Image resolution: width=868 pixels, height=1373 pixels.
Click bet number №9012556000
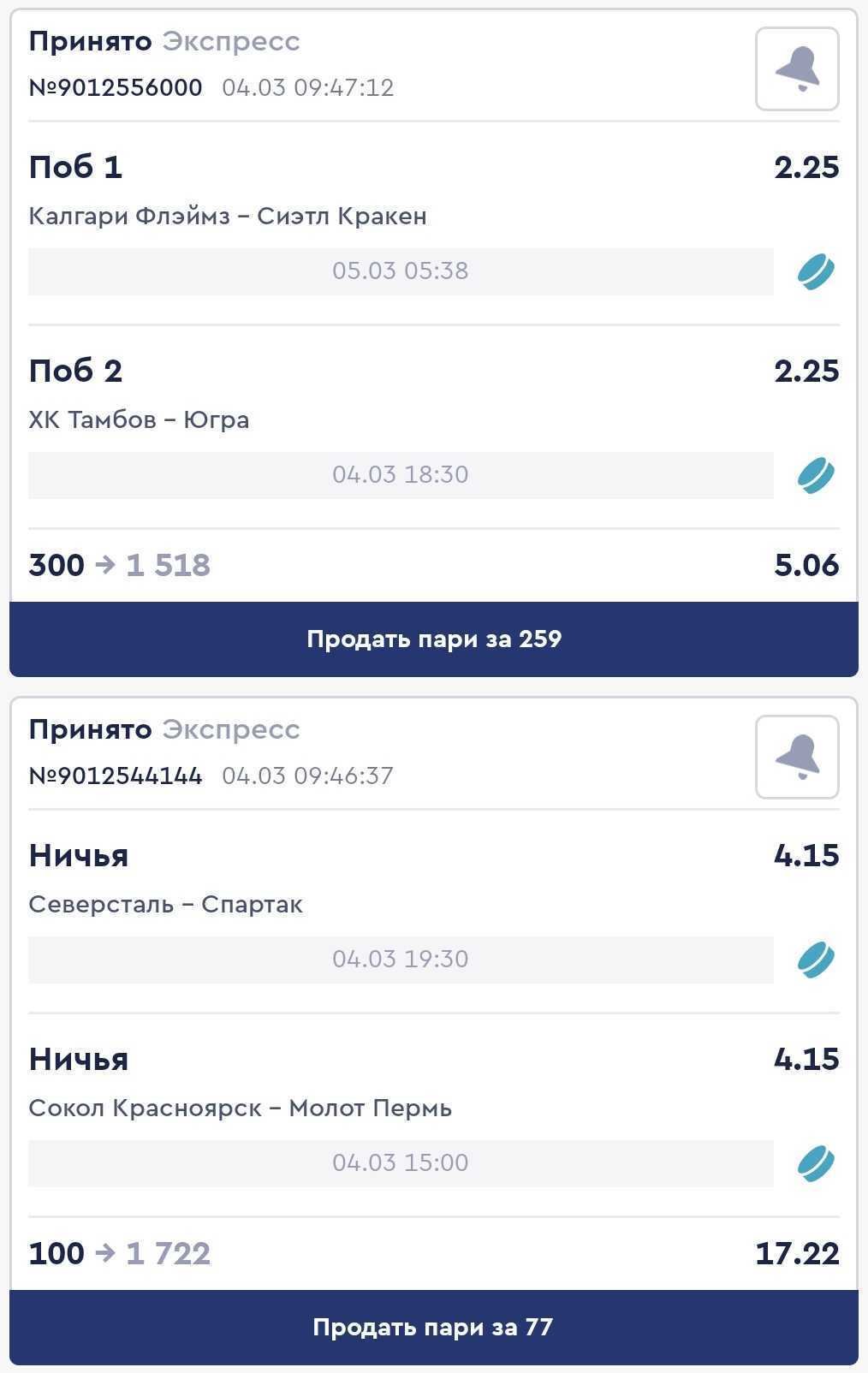click(x=116, y=87)
